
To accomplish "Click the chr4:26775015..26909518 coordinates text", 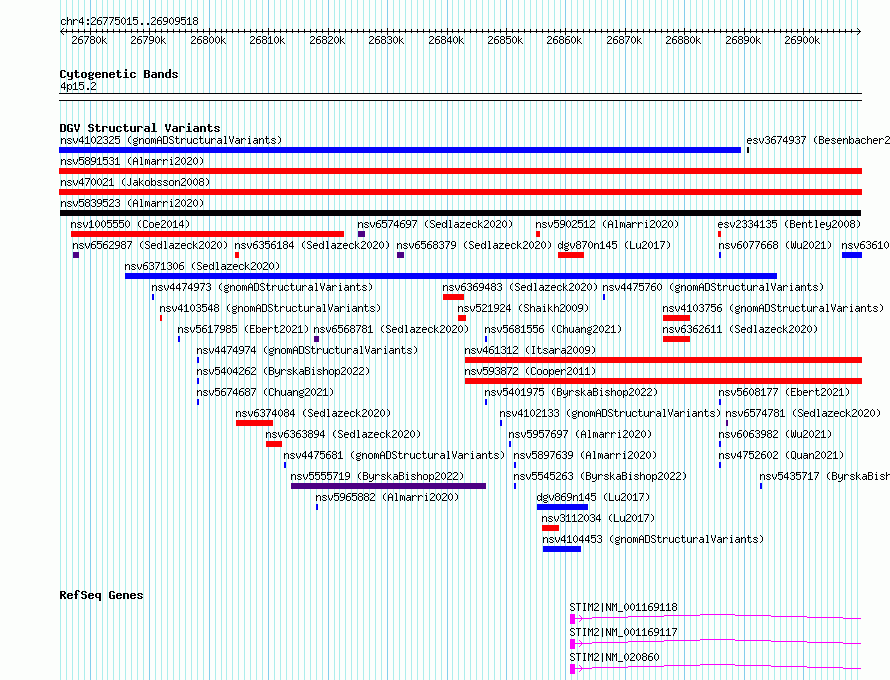I will tap(129, 21).
